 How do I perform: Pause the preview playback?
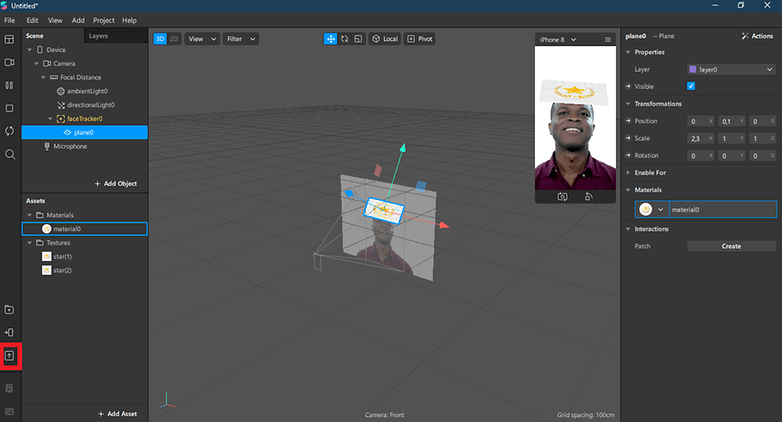[x=9, y=85]
